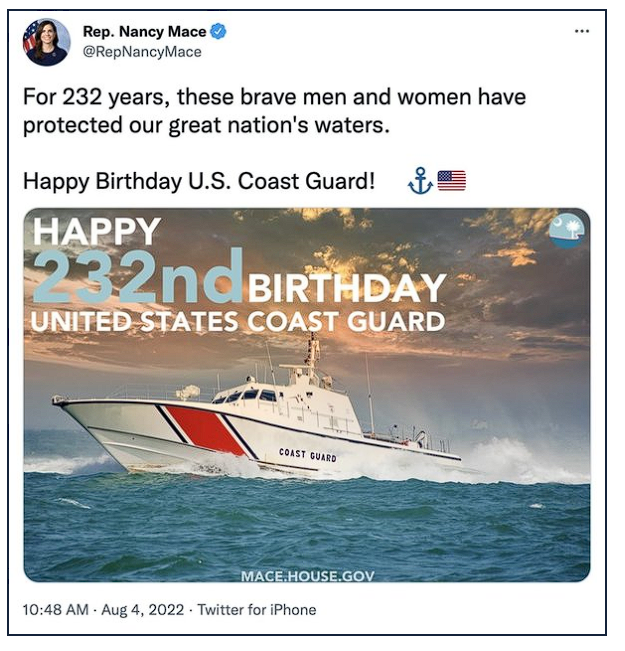Click Rep. Nancy Mace's profile avatar
The image size is (625, 651).
coord(46,42)
